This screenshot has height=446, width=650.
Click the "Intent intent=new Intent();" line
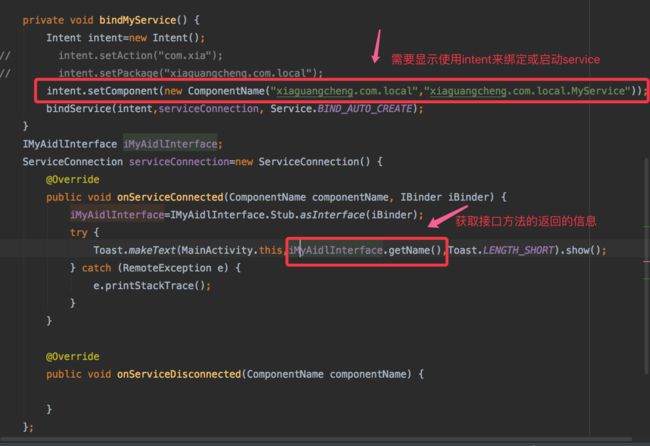click(x=126, y=38)
